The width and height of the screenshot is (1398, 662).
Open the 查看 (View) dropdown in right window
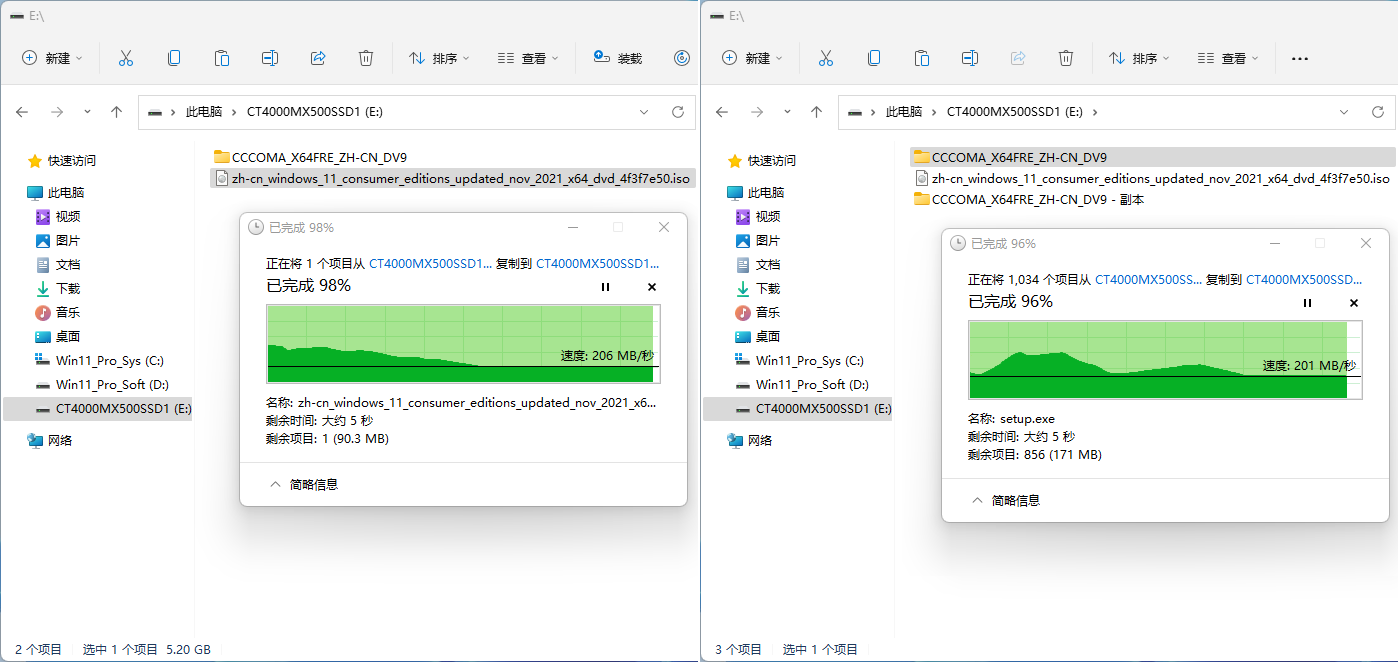(1227, 58)
